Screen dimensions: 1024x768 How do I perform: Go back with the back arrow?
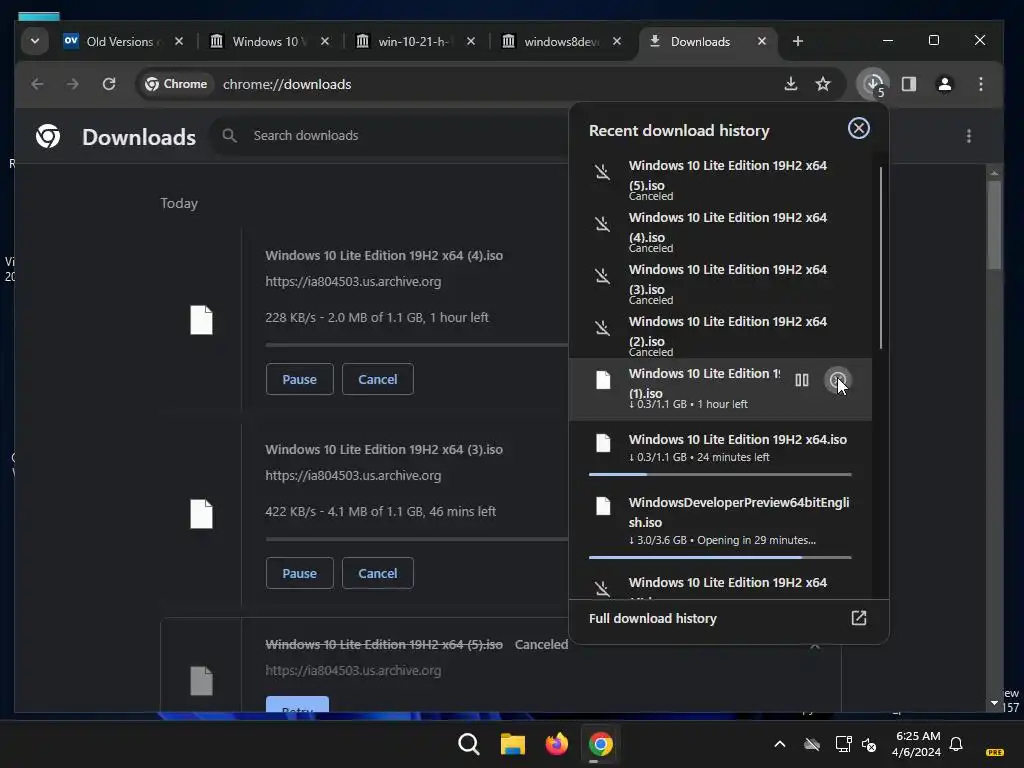point(37,84)
